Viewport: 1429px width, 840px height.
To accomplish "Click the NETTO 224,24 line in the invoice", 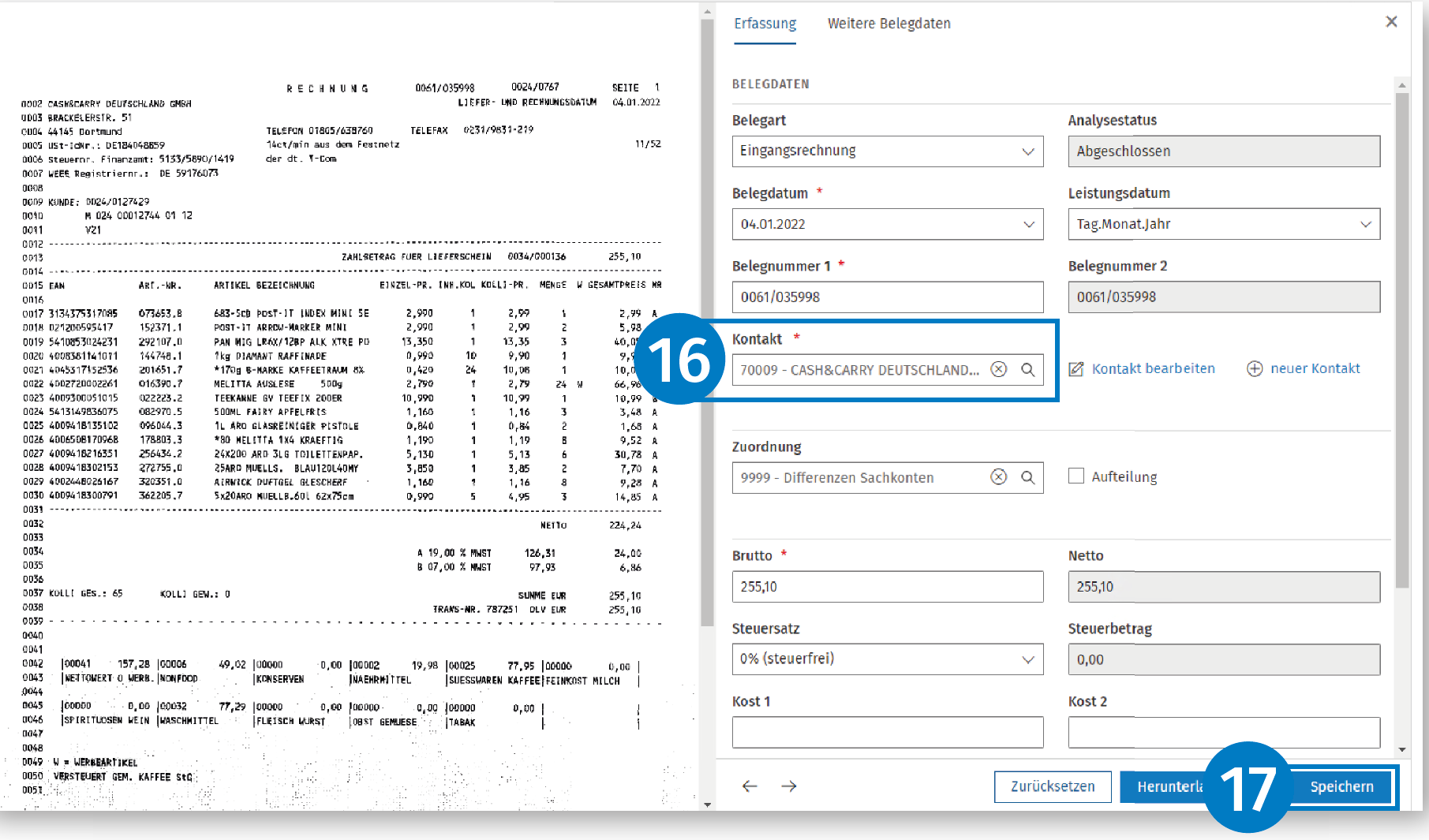I will click(x=590, y=525).
